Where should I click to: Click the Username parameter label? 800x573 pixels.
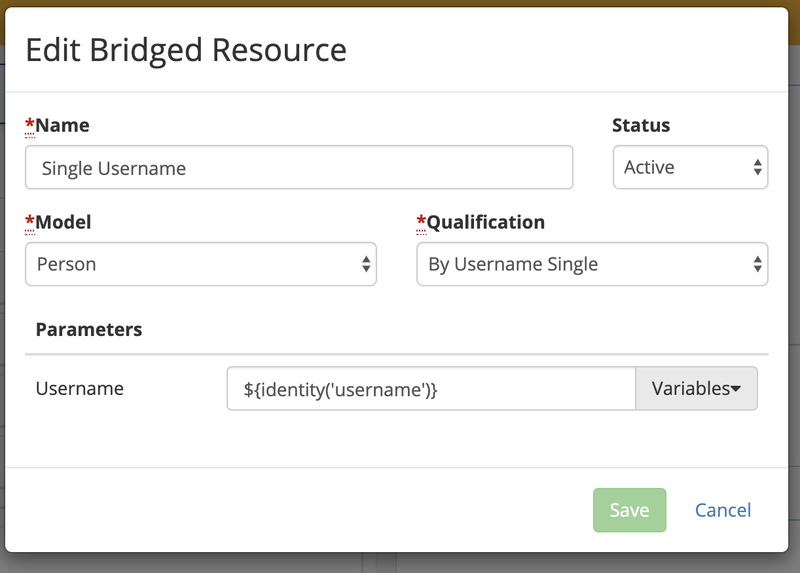(80, 389)
